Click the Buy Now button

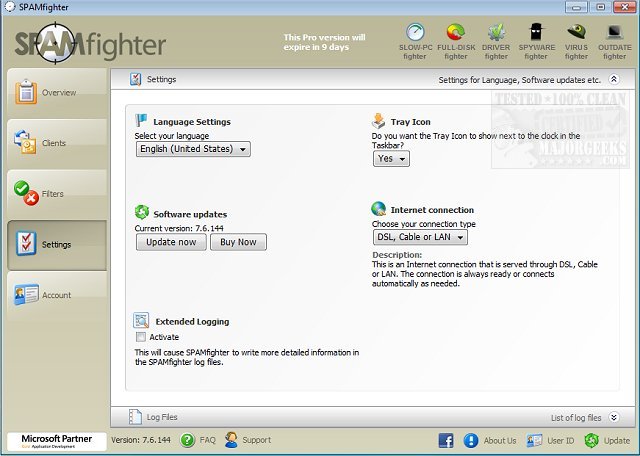[238, 242]
